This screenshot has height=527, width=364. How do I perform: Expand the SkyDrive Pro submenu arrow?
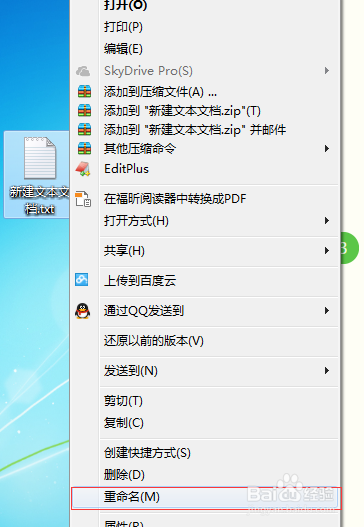pyautogui.click(x=326, y=71)
